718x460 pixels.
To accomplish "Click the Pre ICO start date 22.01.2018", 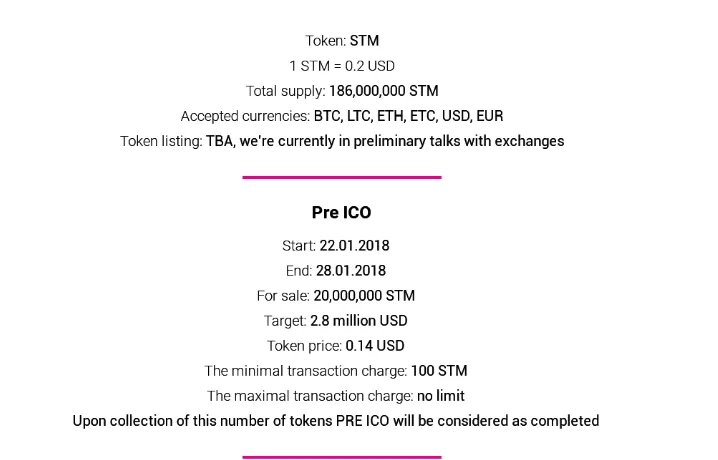I will [354, 246].
